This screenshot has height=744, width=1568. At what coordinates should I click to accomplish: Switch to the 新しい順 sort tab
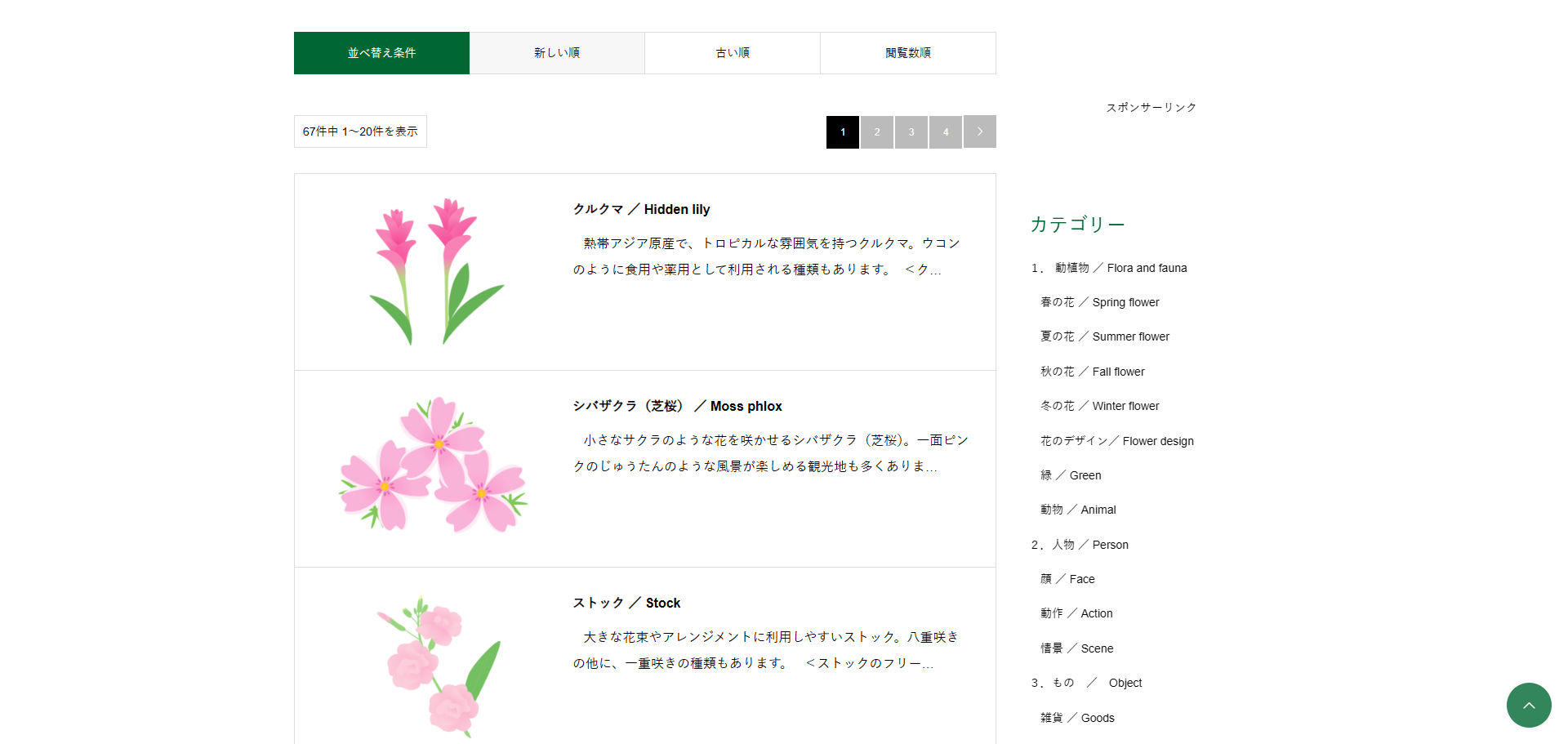tap(557, 52)
